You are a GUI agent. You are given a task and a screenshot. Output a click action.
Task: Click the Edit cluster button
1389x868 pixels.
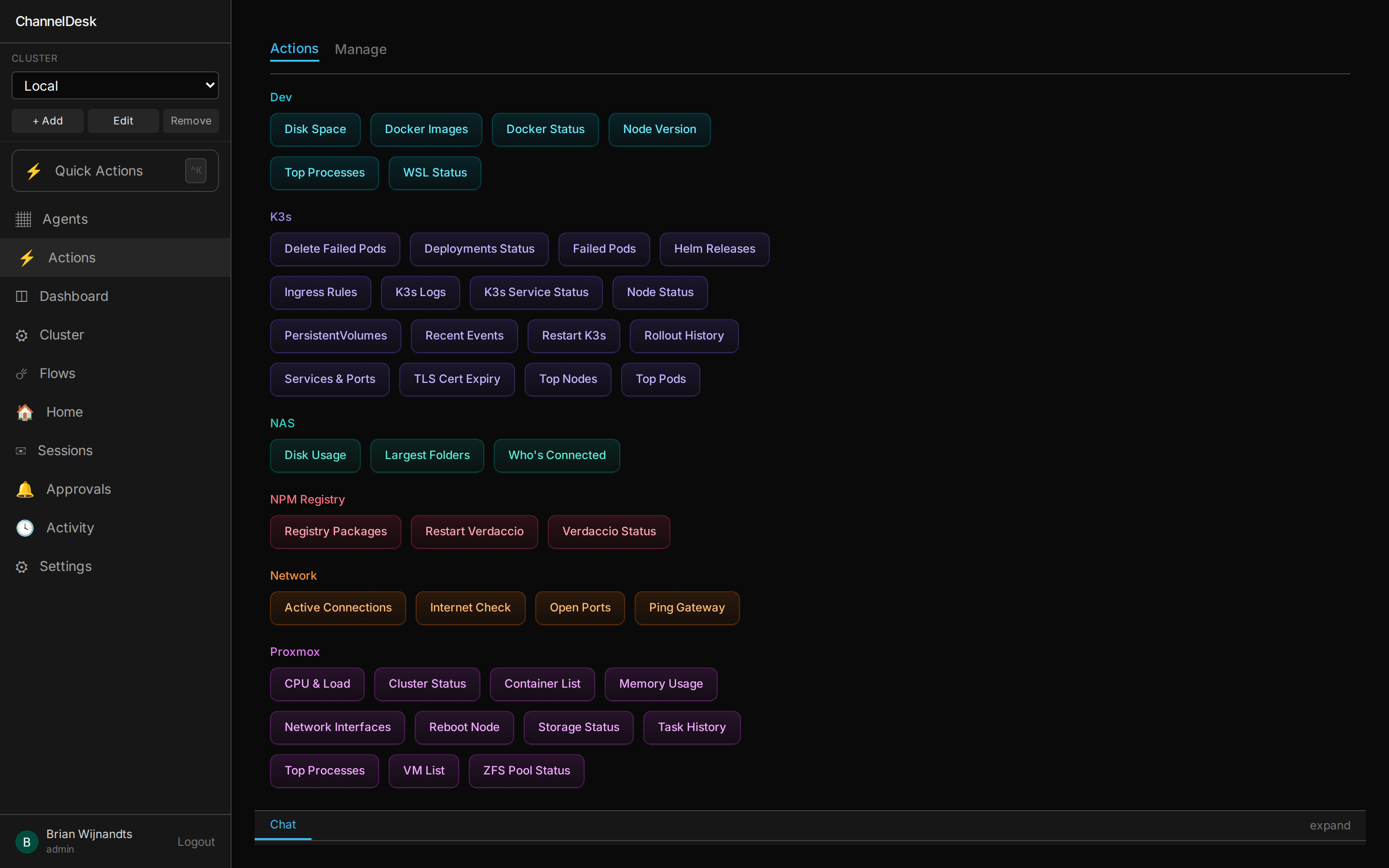click(123, 121)
